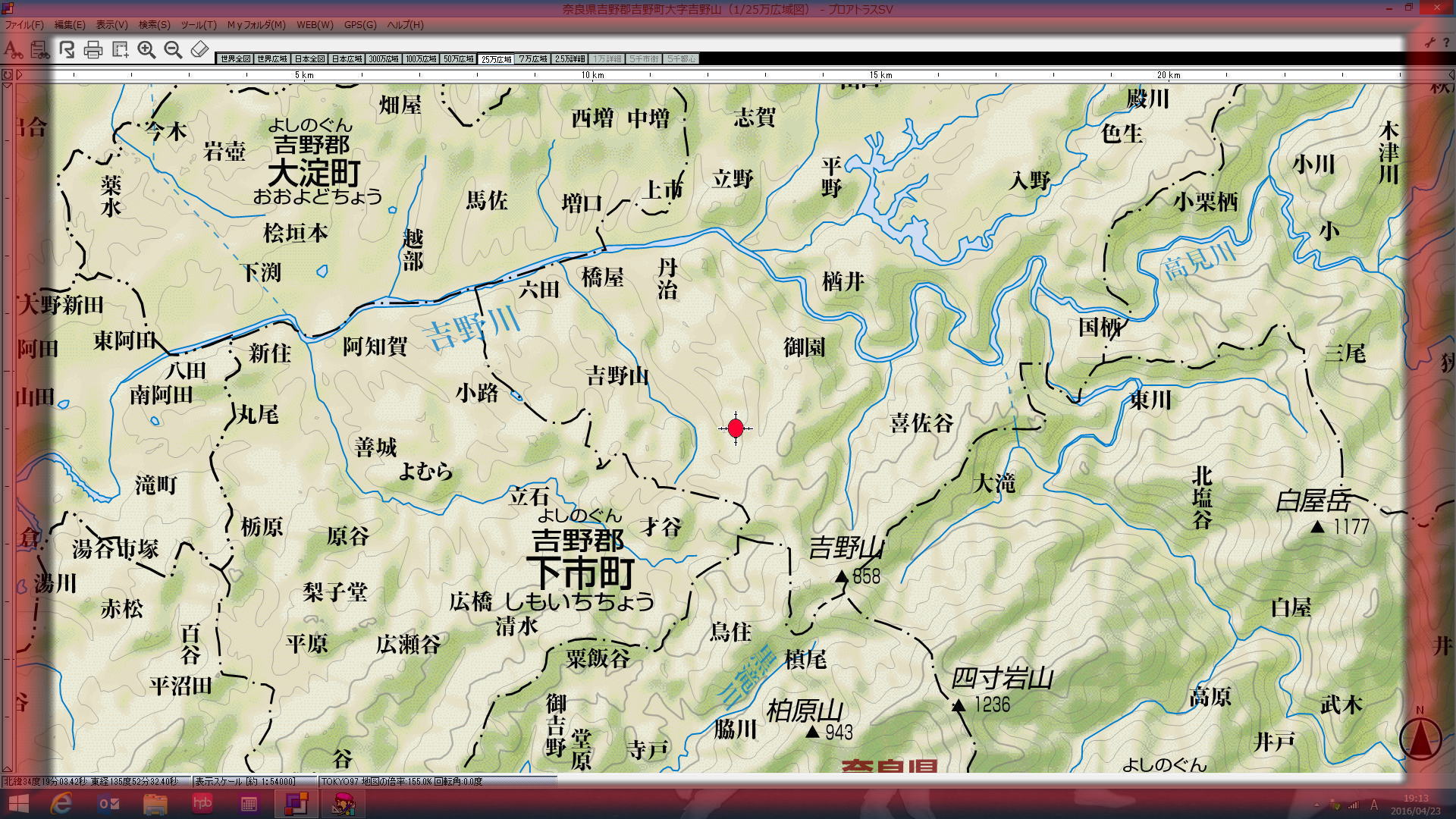Click the printer icon
The height and width of the screenshot is (819, 1456).
pyautogui.click(x=93, y=50)
